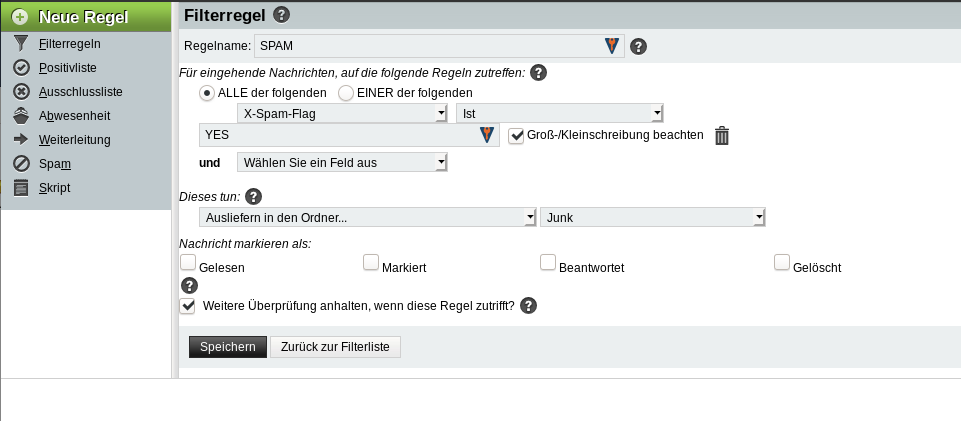961x421 pixels.
Task: Click the Regelname text field containing SPAM
Action: 428,46
